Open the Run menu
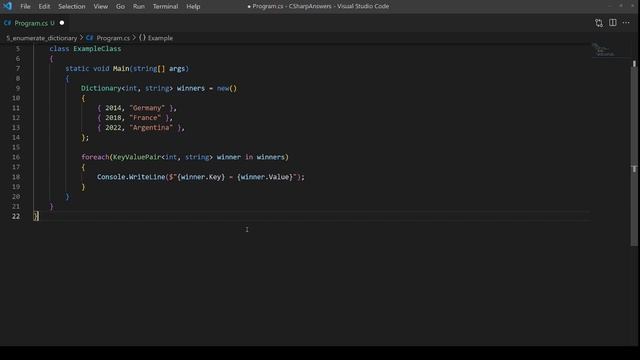This screenshot has width=640, height=360. [x=138, y=6]
